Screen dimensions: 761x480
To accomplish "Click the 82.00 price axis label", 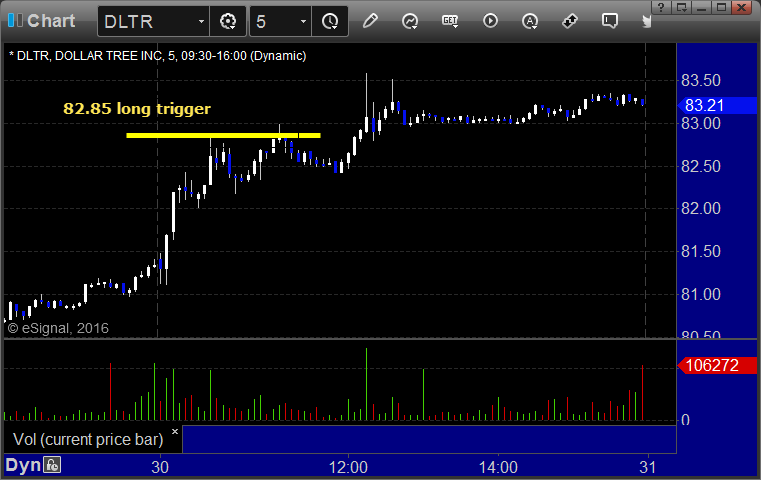I will pyautogui.click(x=701, y=209).
